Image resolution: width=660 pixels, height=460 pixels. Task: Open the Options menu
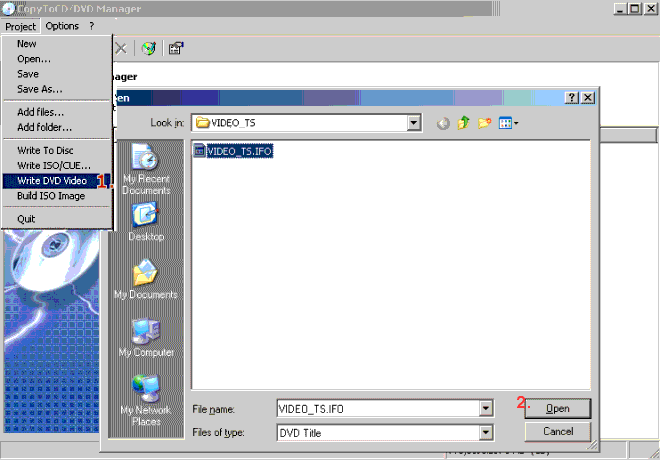(62, 26)
